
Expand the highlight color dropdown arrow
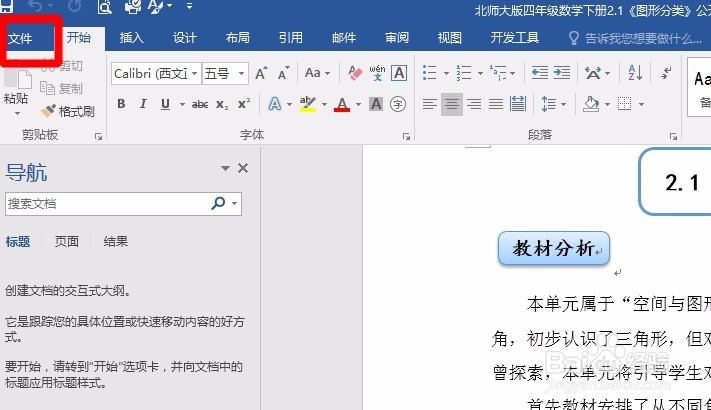click(324, 104)
